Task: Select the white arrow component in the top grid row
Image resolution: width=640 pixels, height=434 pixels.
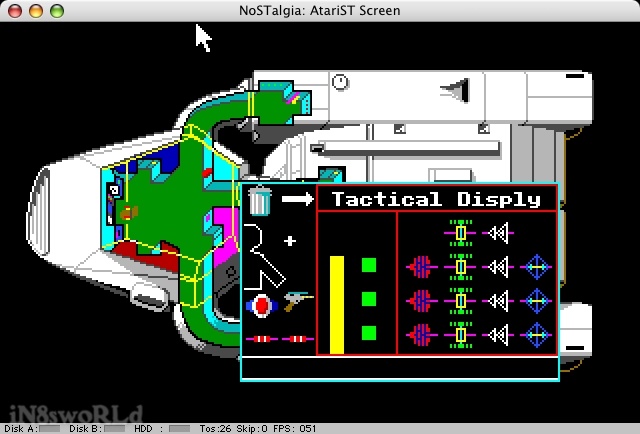Action: [x=498, y=233]
